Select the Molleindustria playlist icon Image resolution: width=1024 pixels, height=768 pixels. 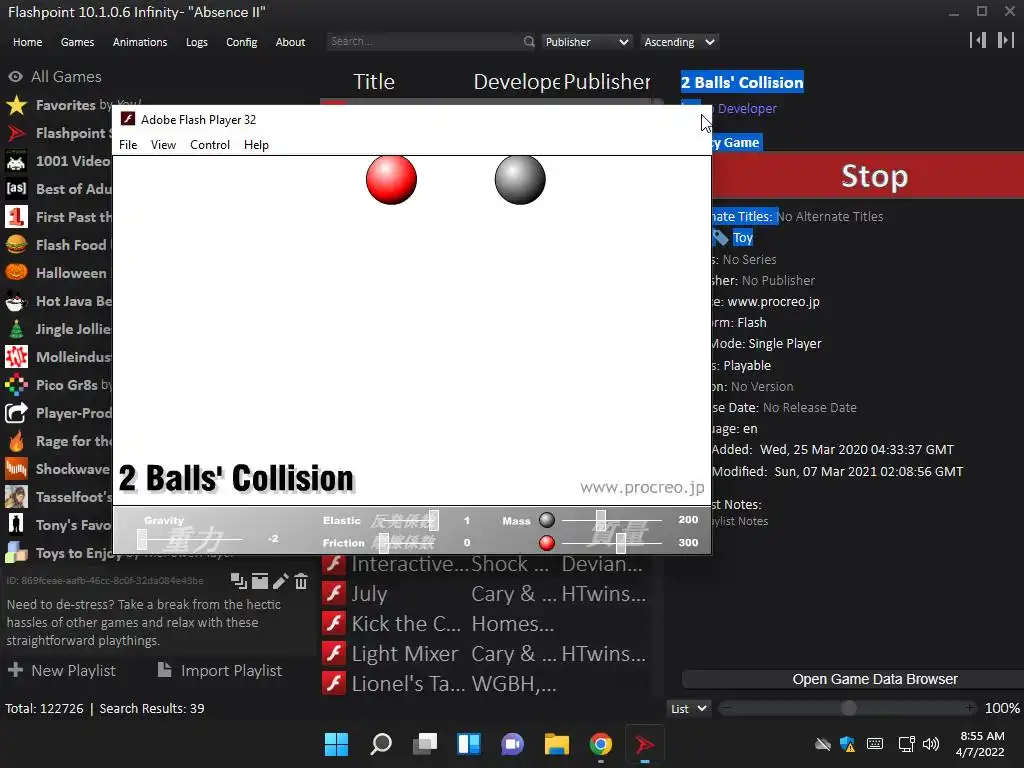[16, 357]
